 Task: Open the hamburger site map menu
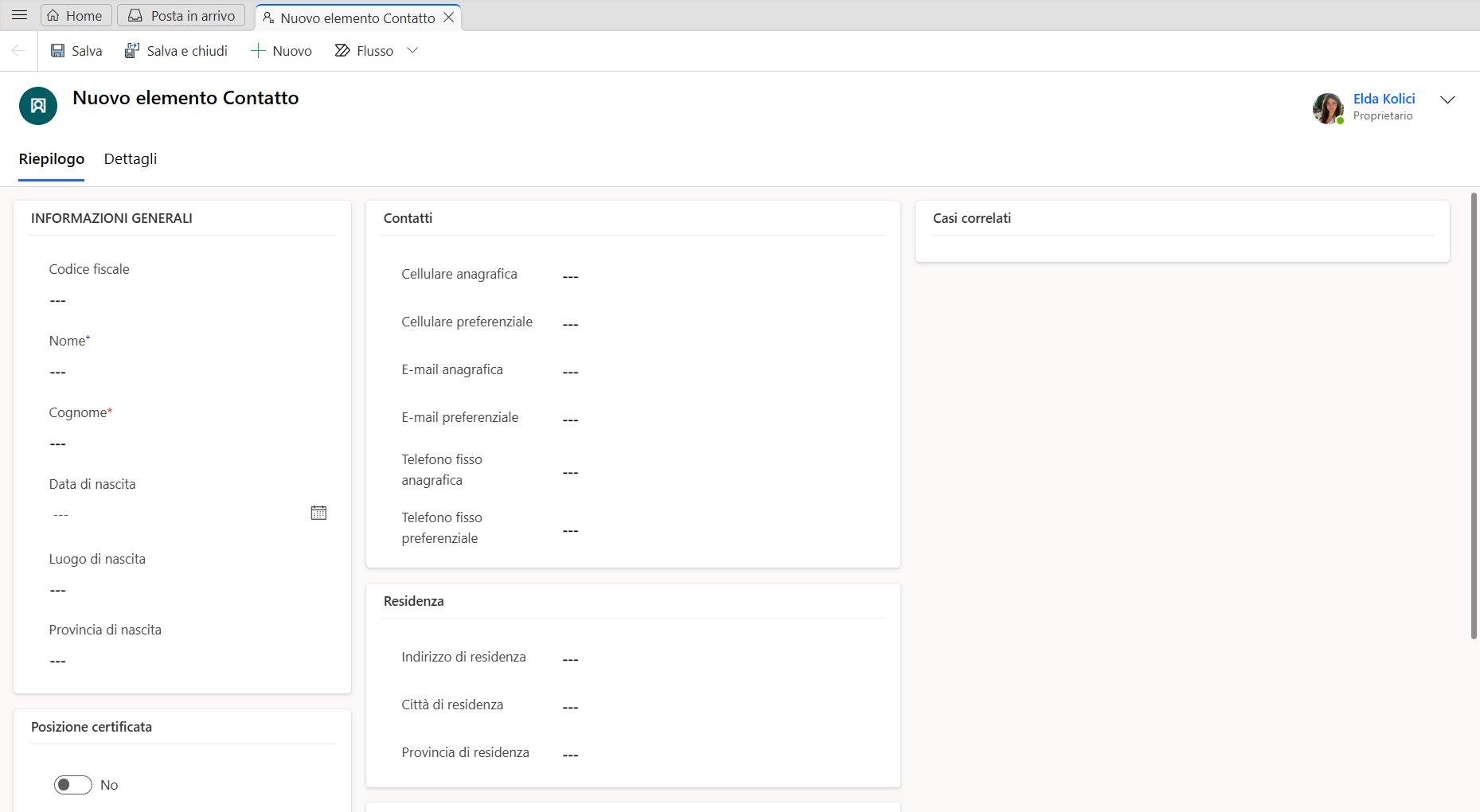click(x=19, y=15)
